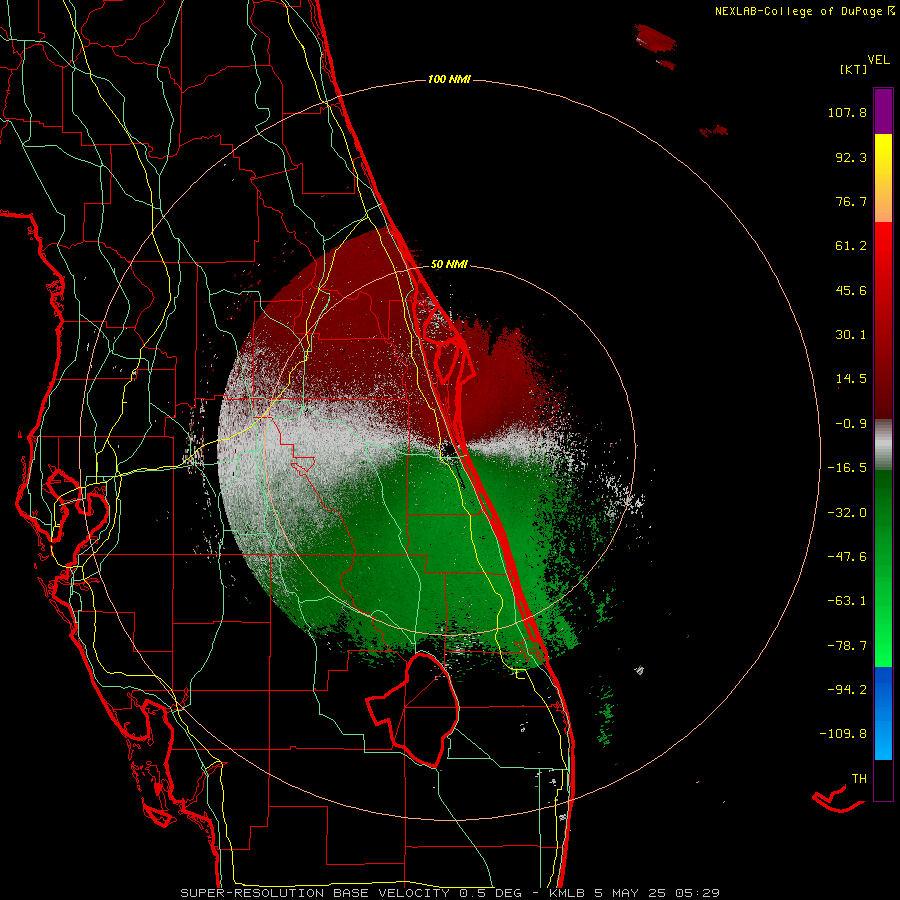Click the KMLB radar site identifier

point(567,893)
